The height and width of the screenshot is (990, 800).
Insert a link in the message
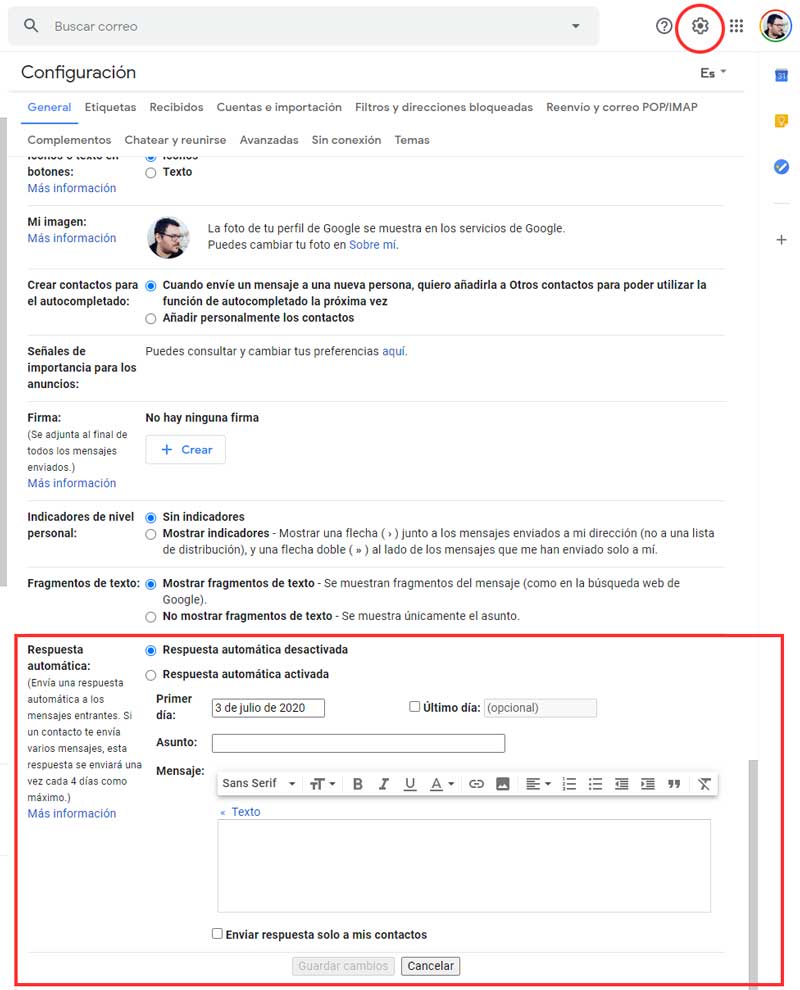point(476,784)
